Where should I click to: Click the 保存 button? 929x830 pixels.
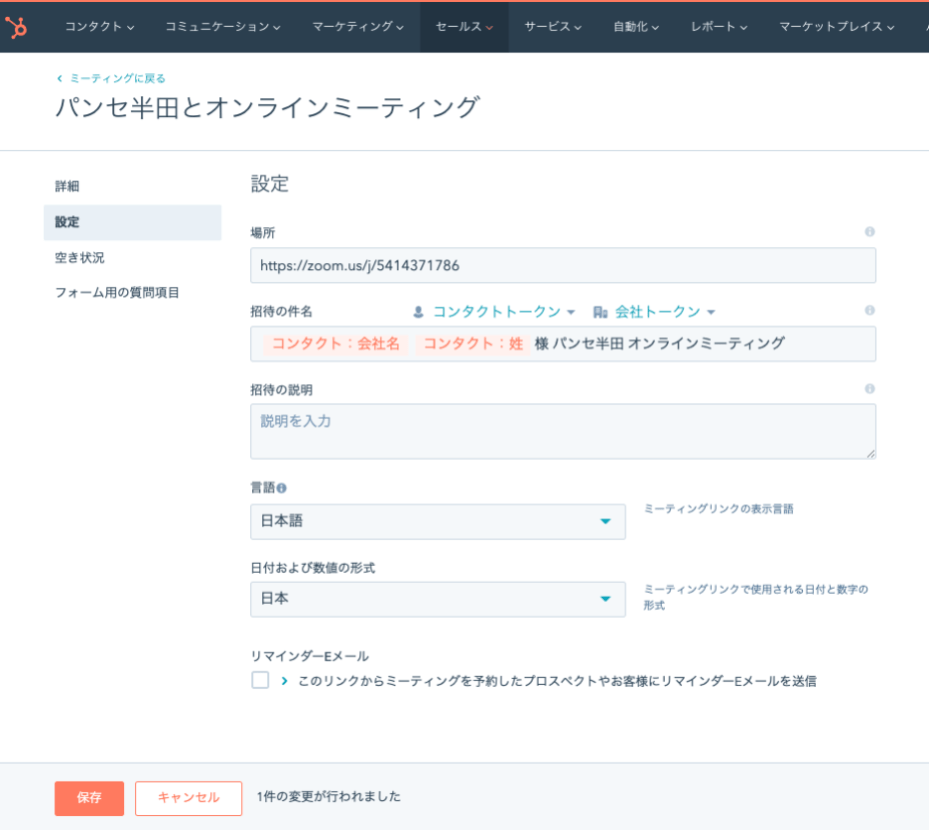click(x=89, y=798)
